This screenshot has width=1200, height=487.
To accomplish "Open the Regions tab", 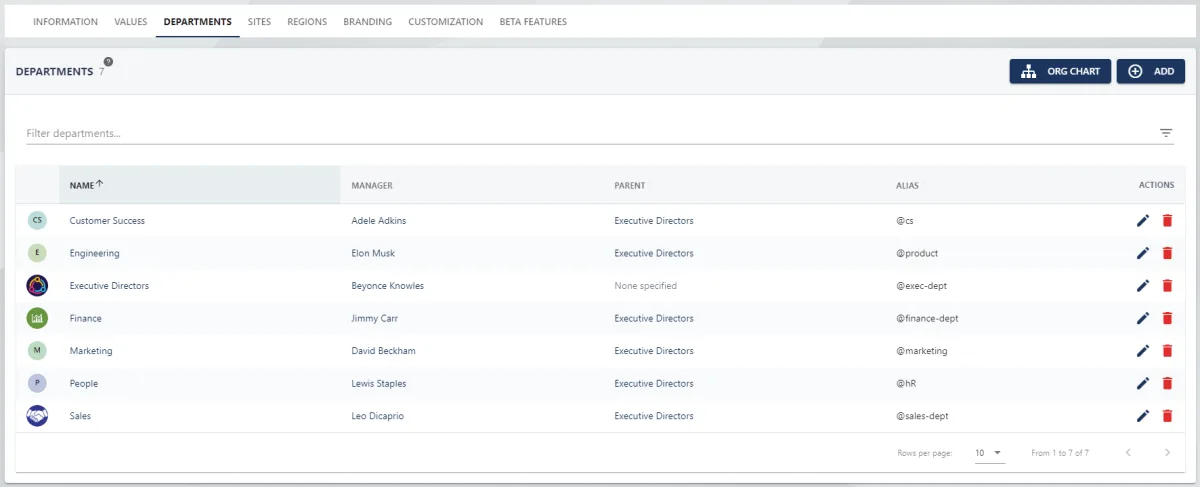I will 307,21.
